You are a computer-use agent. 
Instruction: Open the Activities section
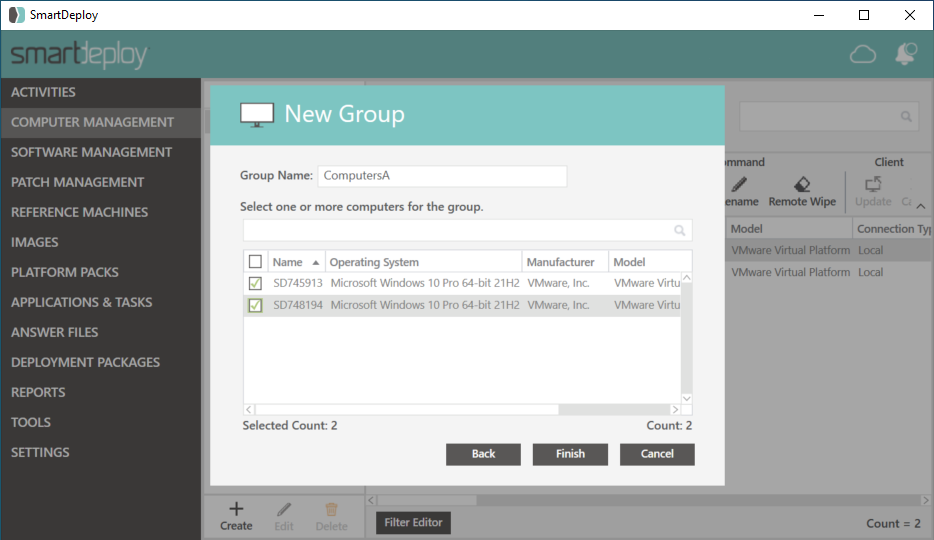101,92
